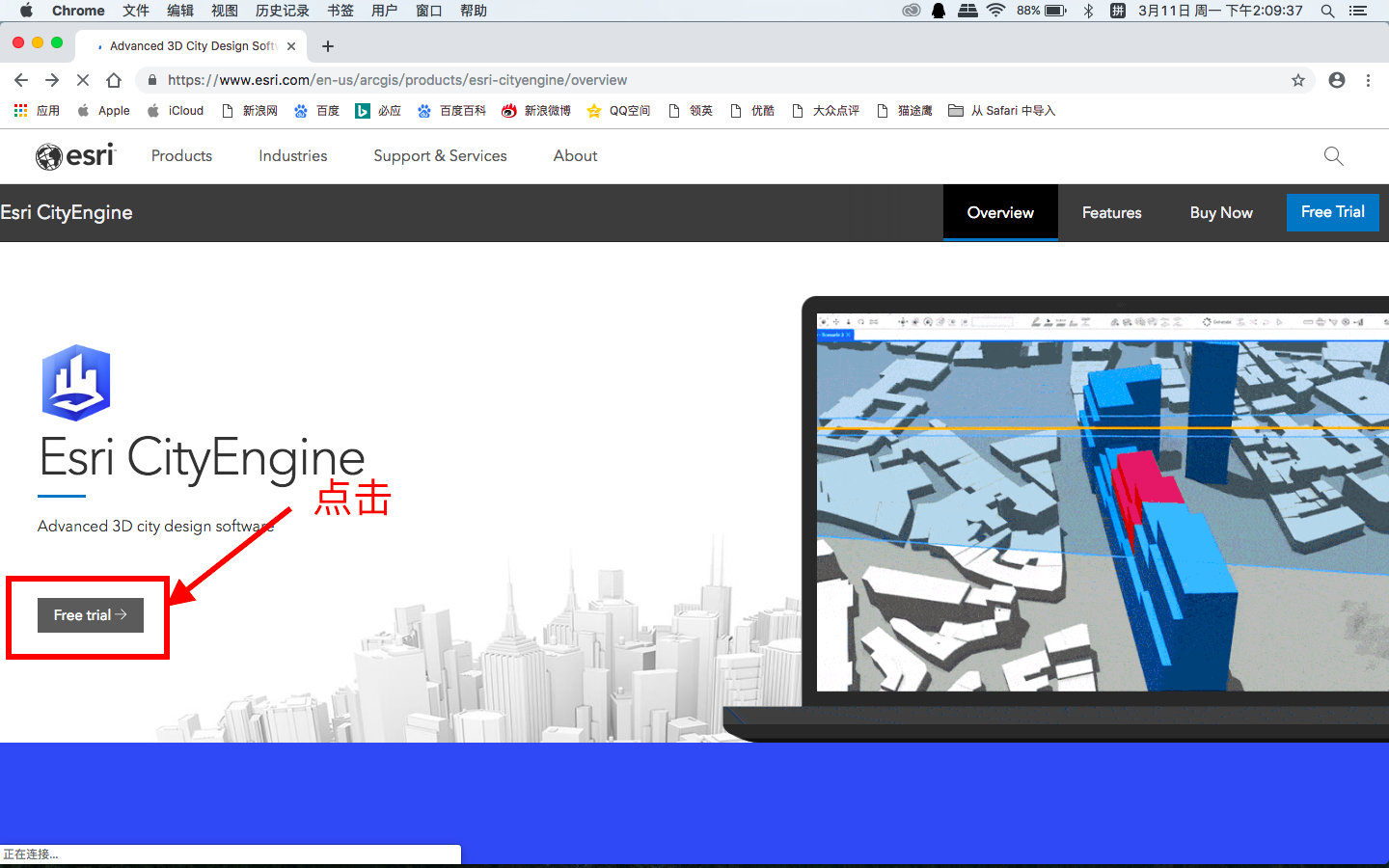Open the About navigation menu
This screenshot has width=1389, height=868.
click(575, 155)
